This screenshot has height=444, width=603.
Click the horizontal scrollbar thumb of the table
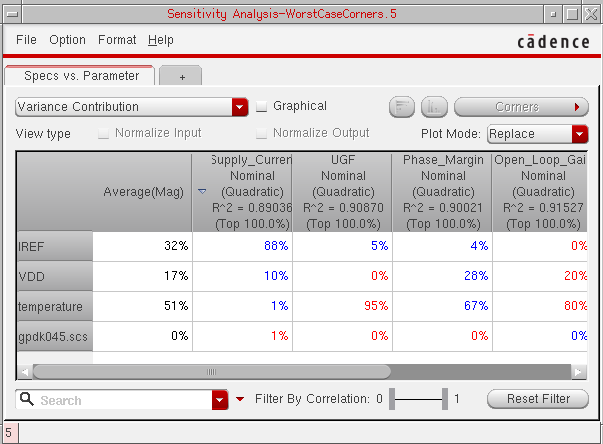tap(212, 372)
